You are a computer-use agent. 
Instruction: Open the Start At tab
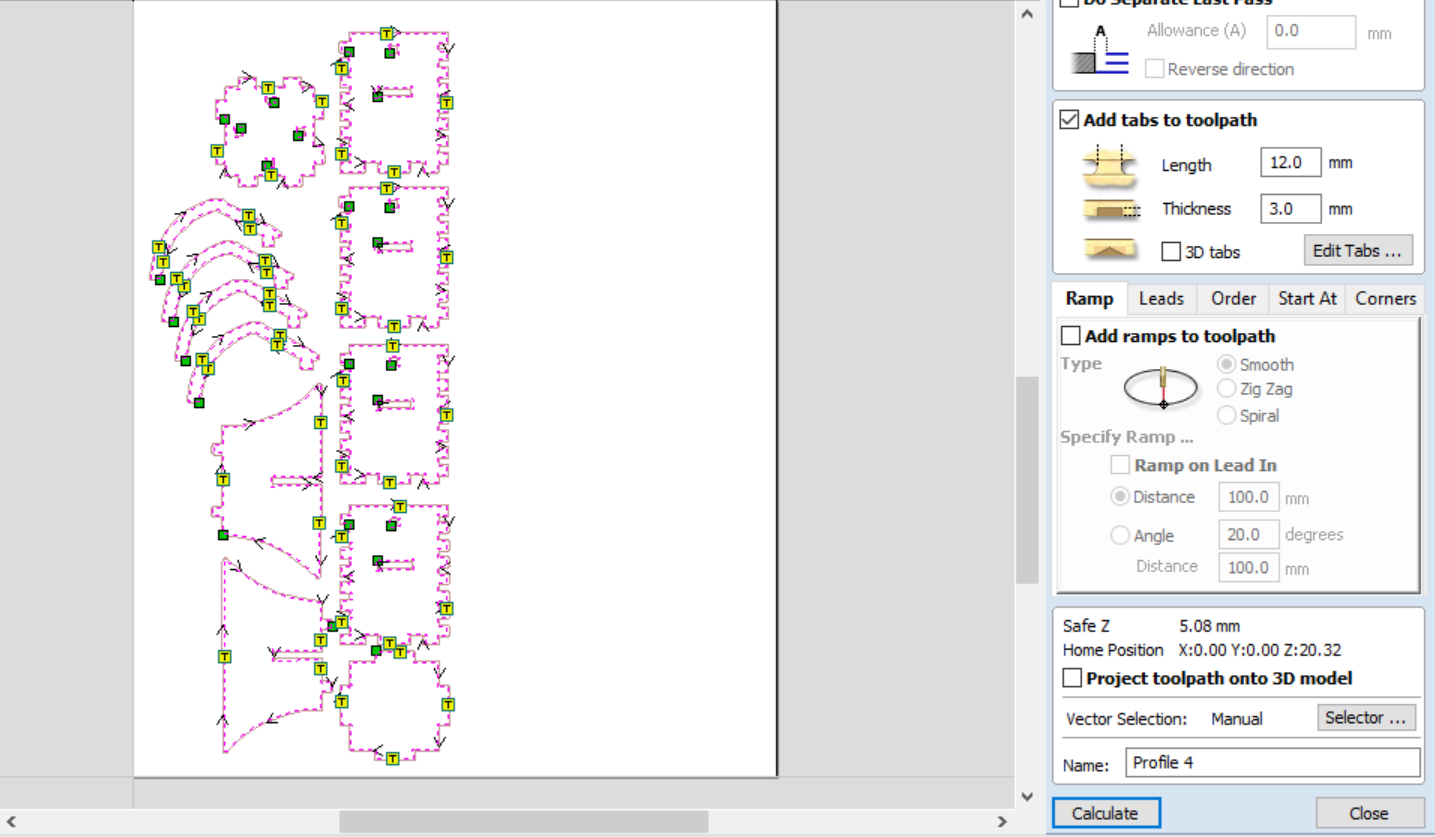[x=1307, y=299]
